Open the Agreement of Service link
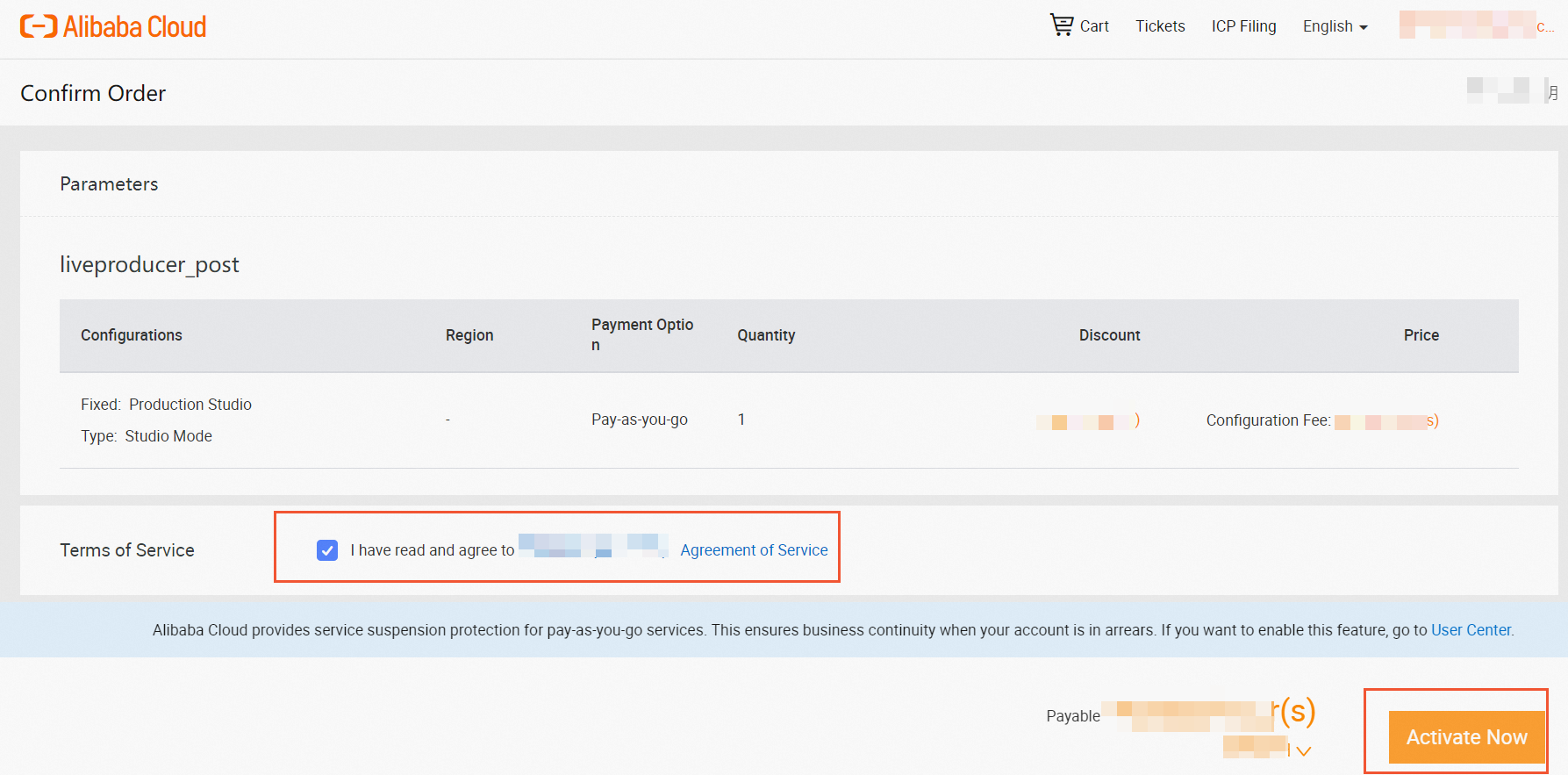 [754, 550]
